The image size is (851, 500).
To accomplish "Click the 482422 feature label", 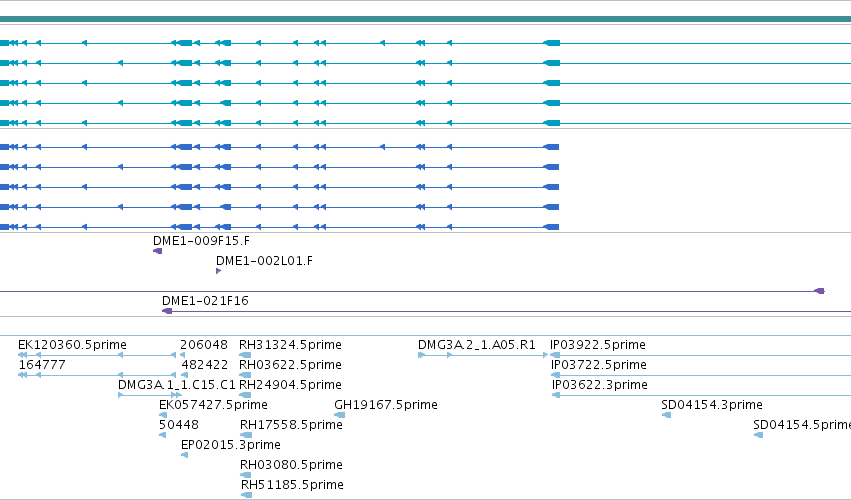I will [x=205, y=365].
